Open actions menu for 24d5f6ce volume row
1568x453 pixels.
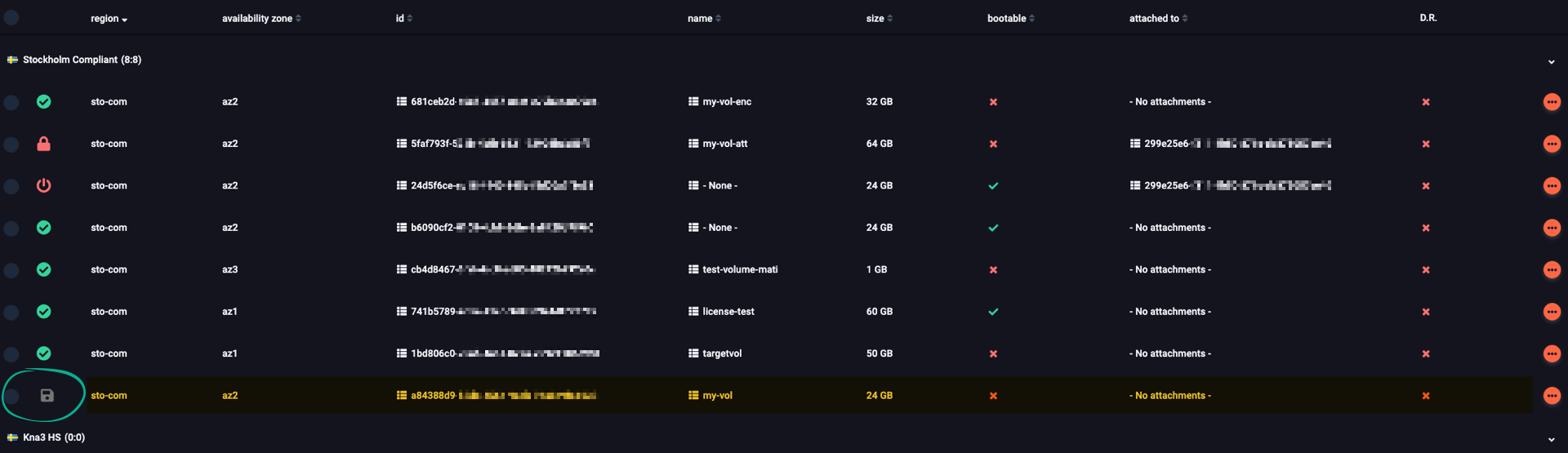[1552, 186]
